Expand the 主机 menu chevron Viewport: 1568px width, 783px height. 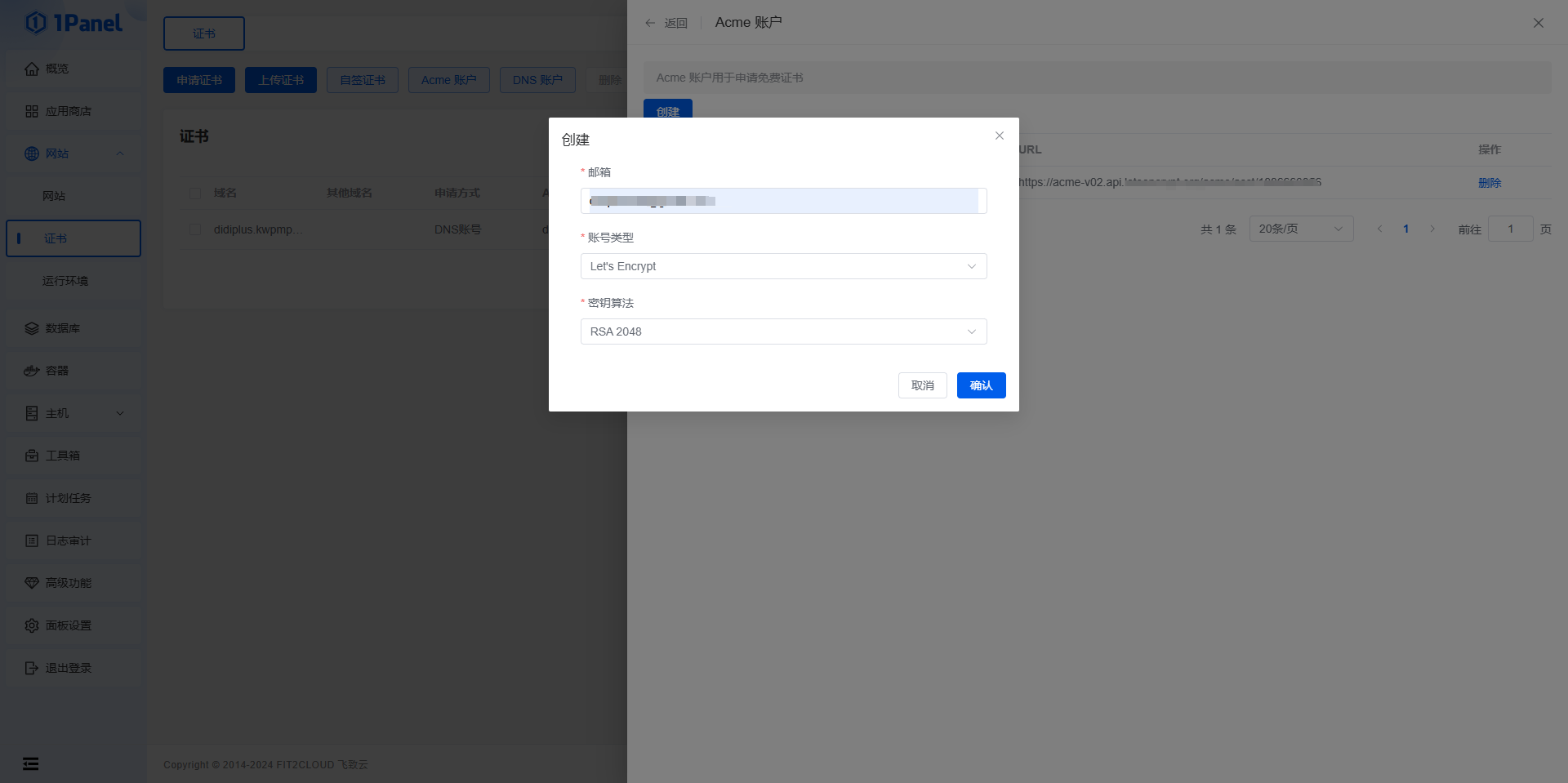pos(120,413)
